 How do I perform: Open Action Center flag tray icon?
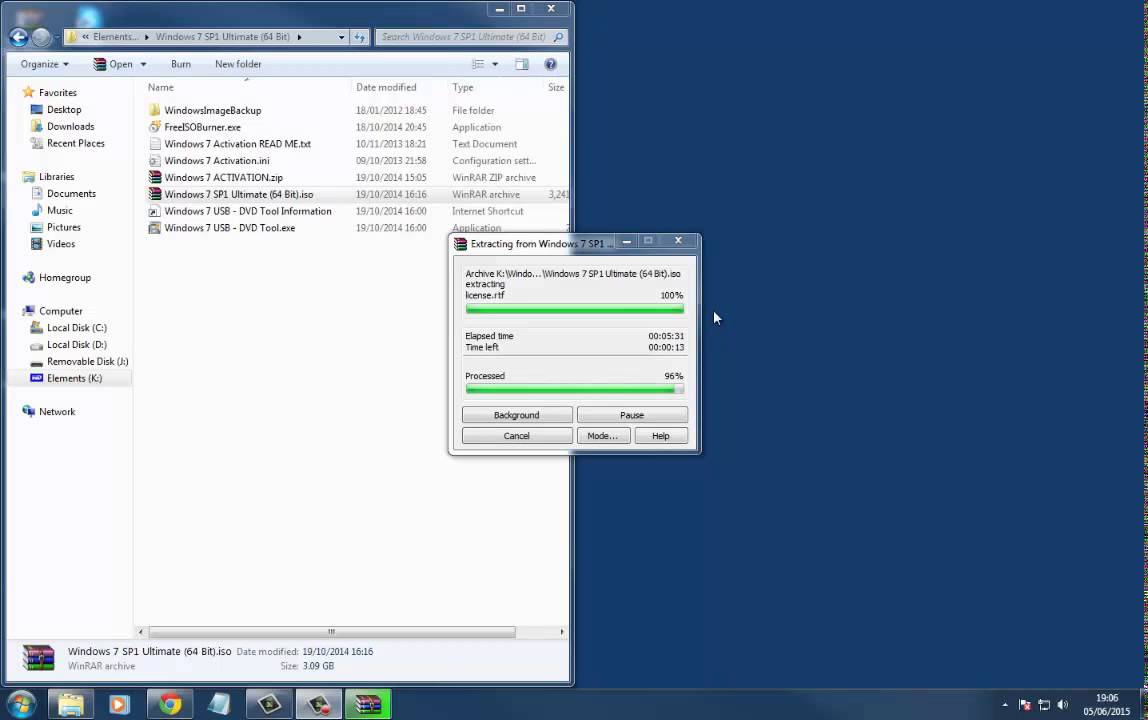[1025, 705]
